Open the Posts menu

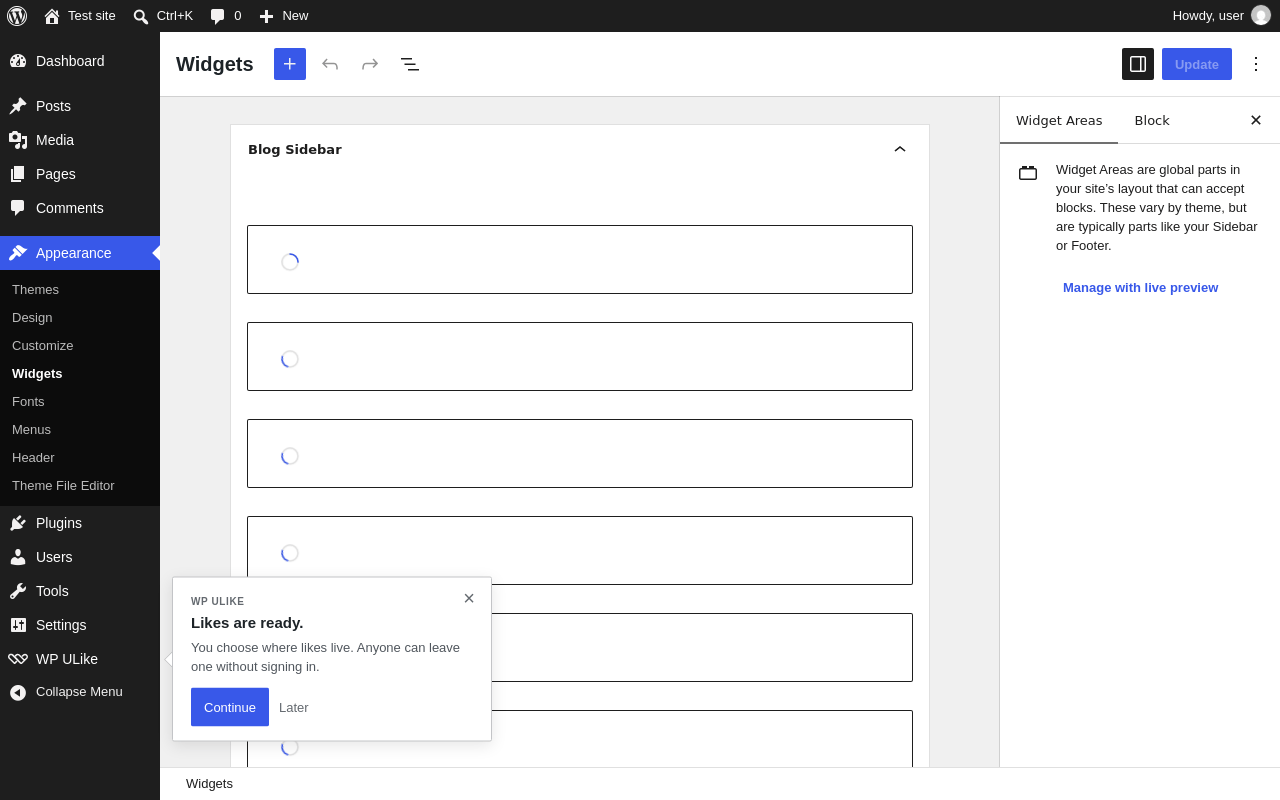pos(80,106)
